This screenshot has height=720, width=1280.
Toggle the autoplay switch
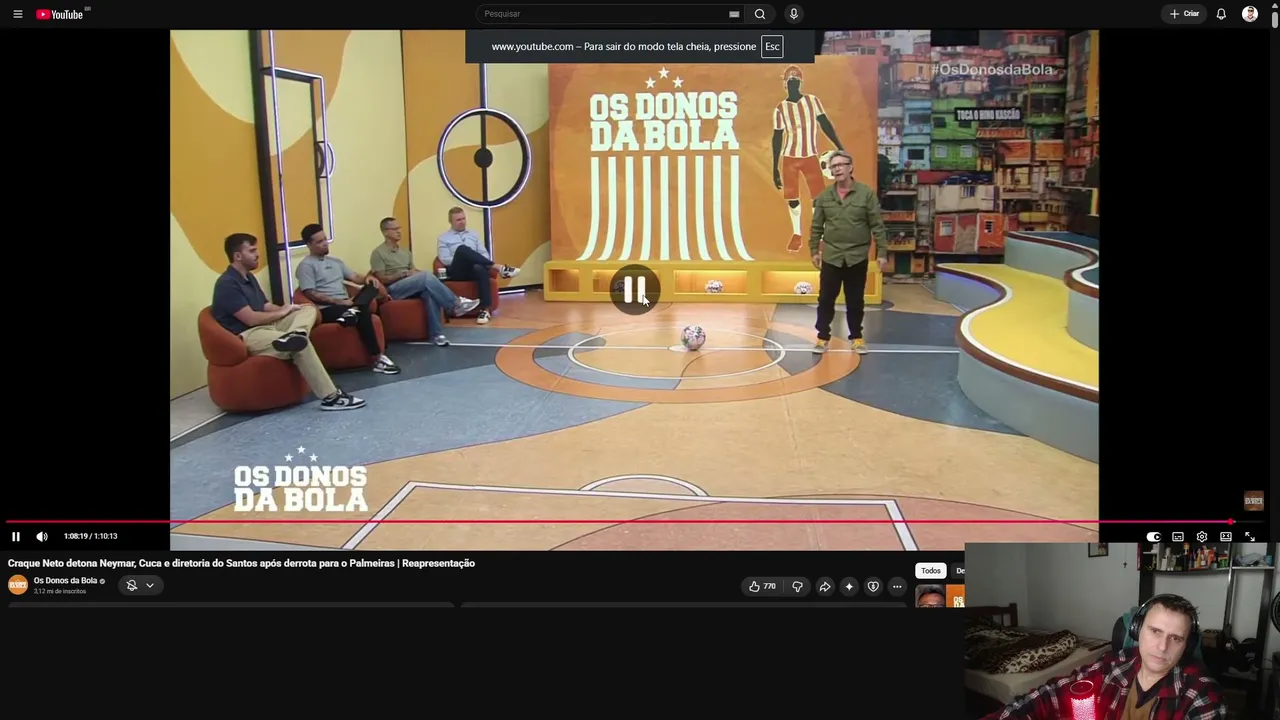[1153, 537]
